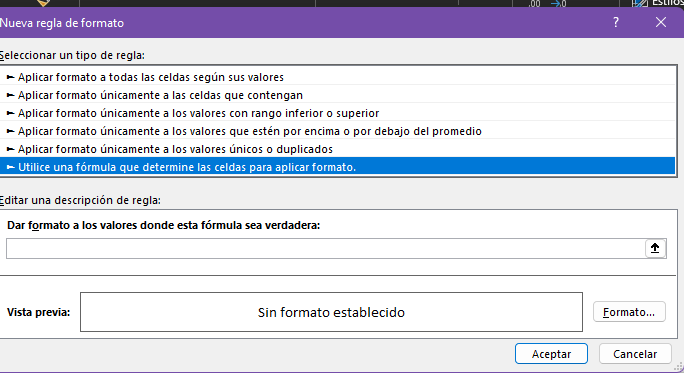The width and height of the screenshot is (684, 373).
Task: Click the 'Editar una descripción de regla:' label
Action: click(80, 200)
